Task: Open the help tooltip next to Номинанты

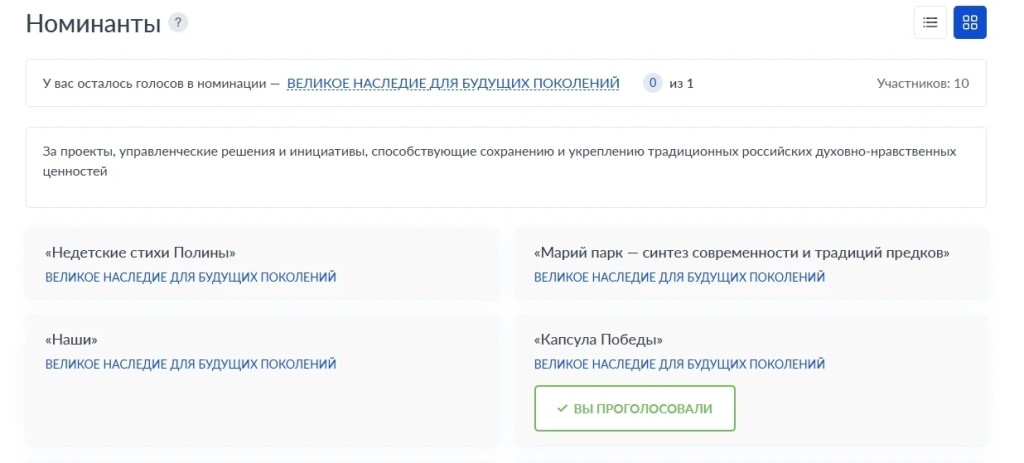Action: coord(178,23)
